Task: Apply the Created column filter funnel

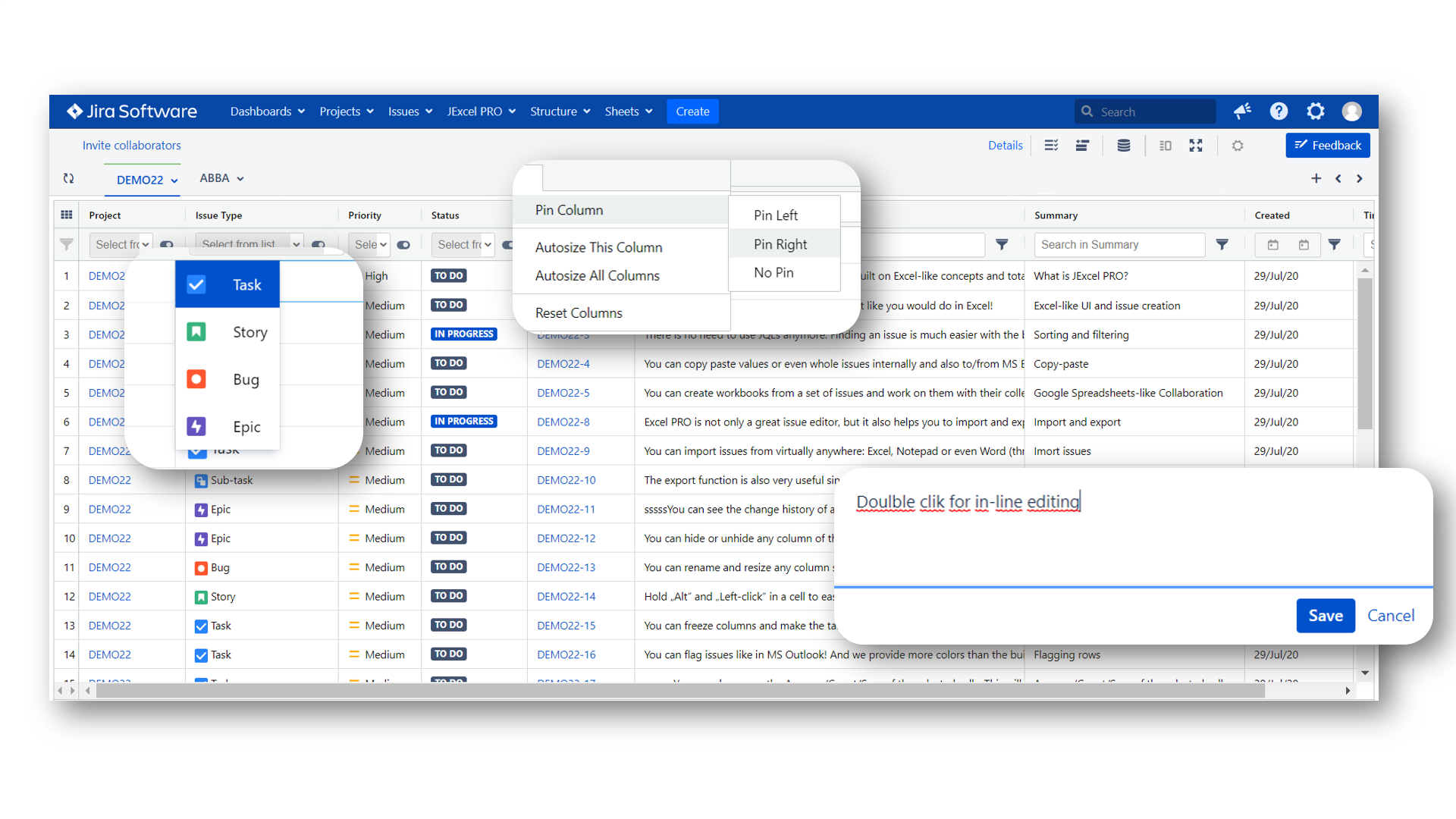Action: (1335, 244)
